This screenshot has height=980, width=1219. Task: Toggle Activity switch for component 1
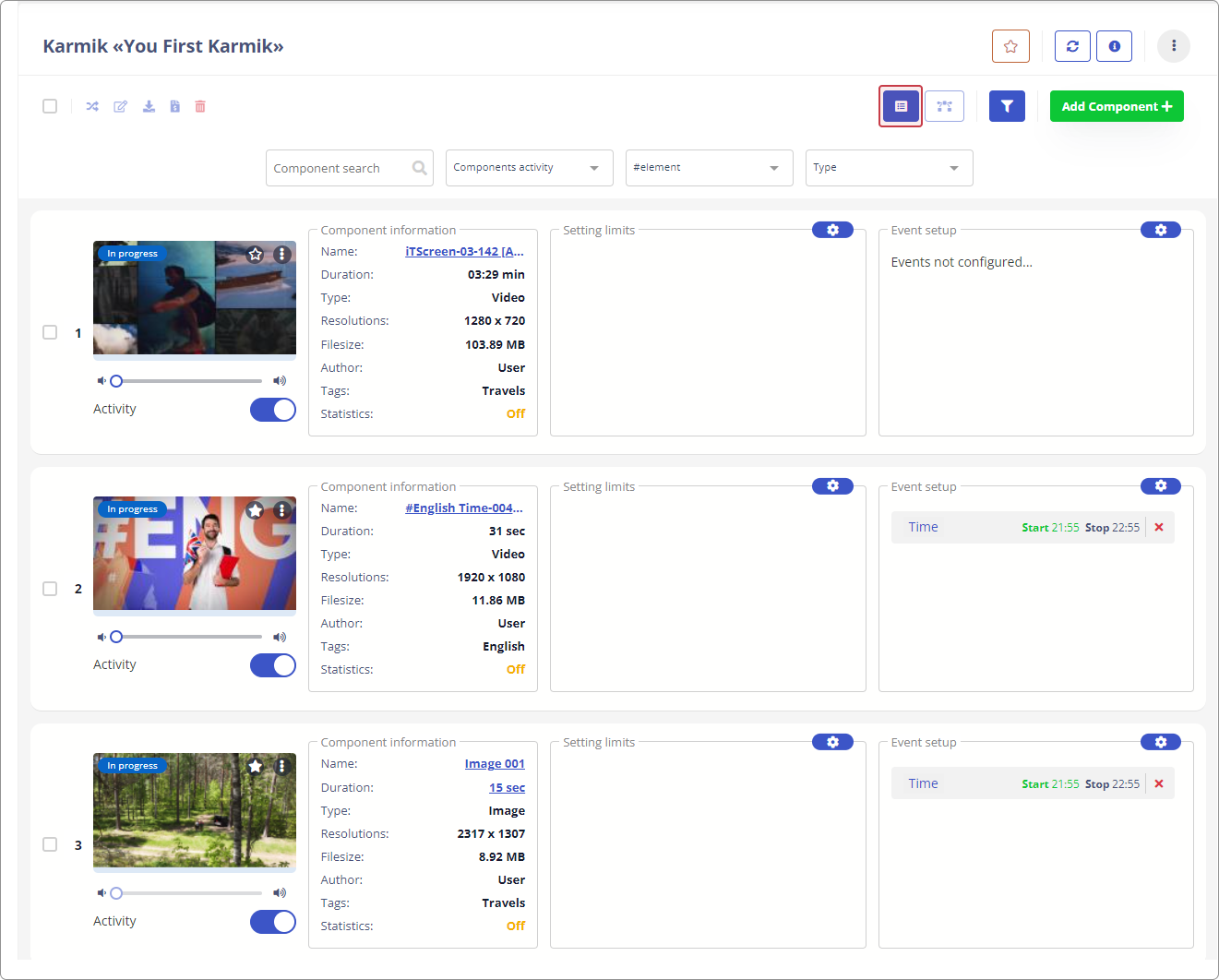[273, 410]
